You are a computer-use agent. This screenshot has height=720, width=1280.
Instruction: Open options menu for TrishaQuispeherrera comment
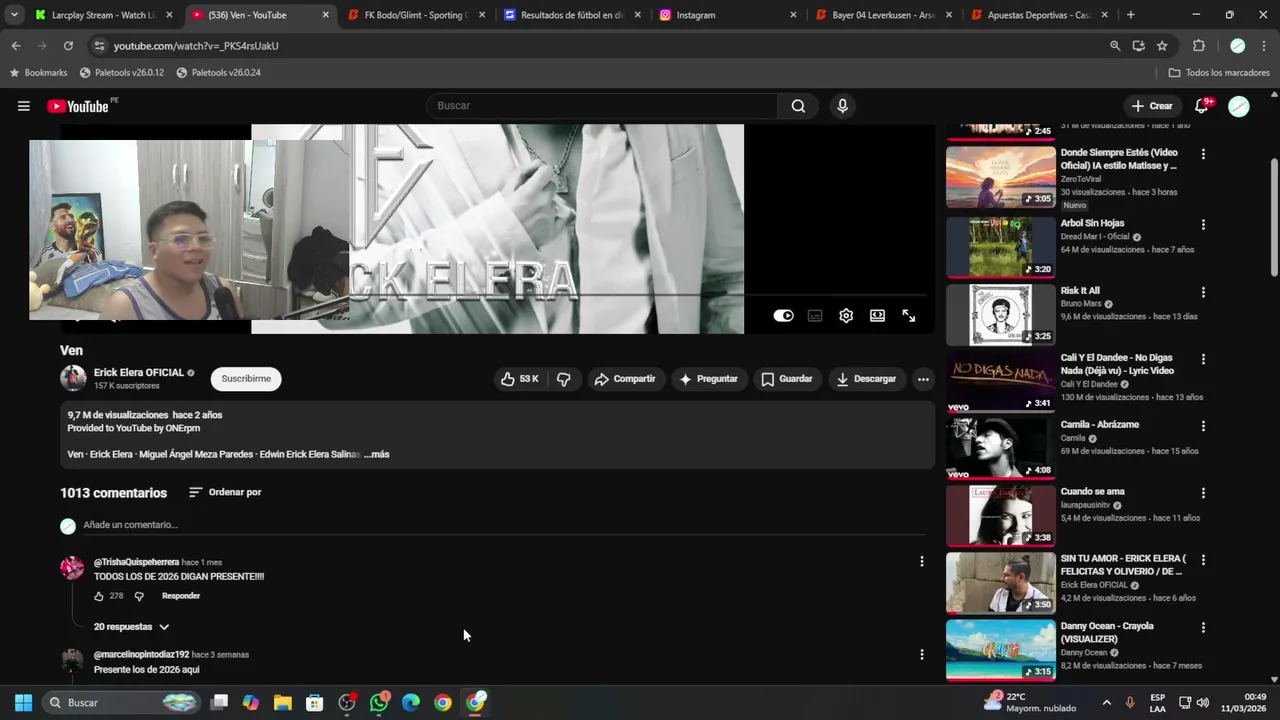(x=922, y=562)
